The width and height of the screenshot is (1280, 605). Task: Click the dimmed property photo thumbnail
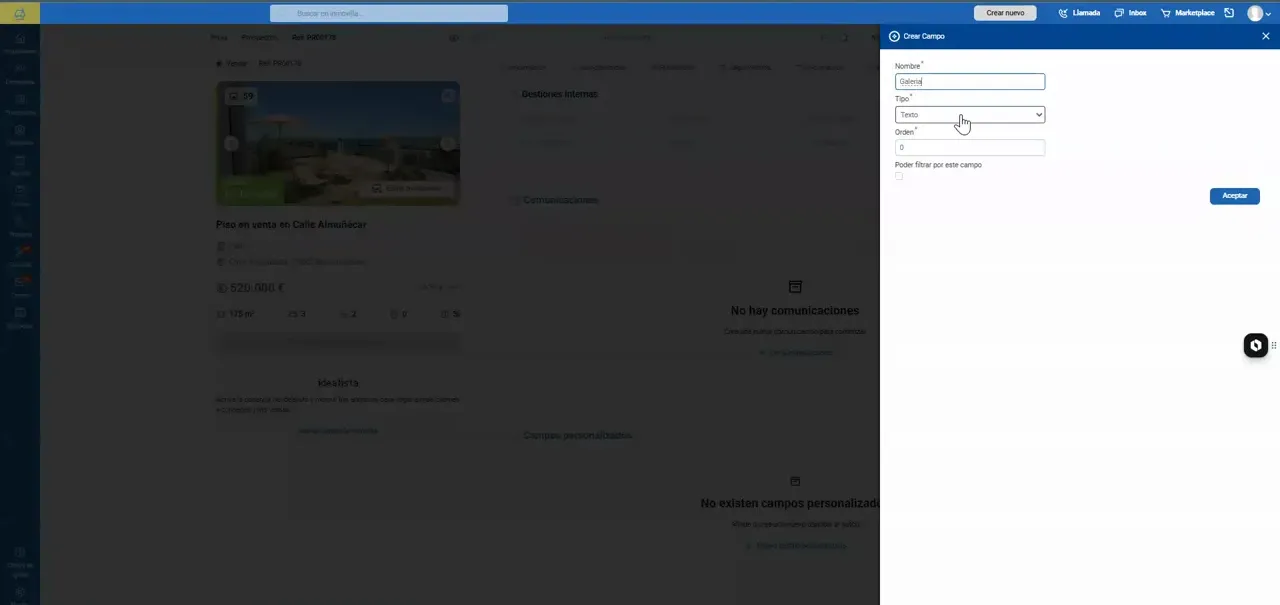pyautogui.click(x=338, y=143)
